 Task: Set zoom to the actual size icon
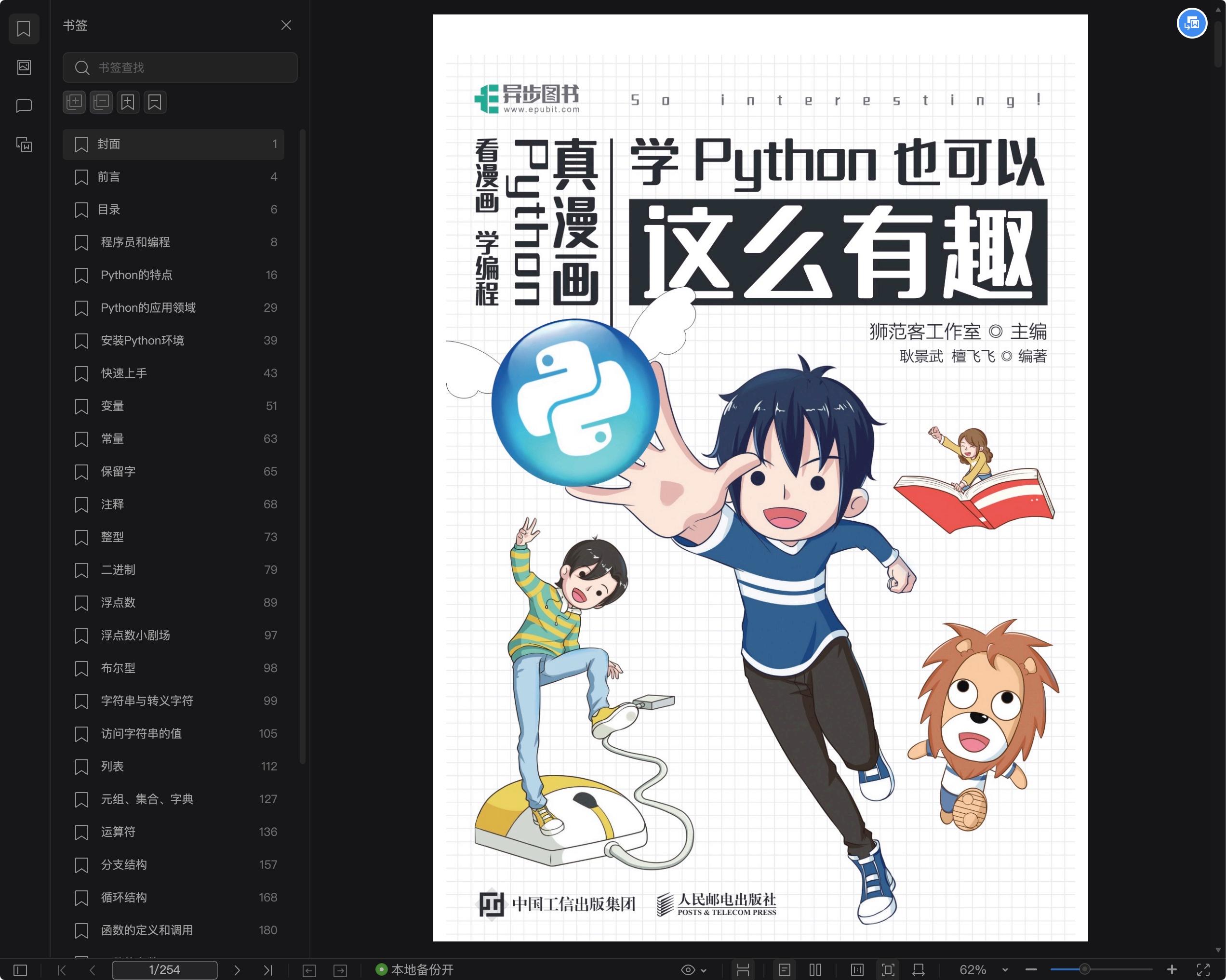857,970
